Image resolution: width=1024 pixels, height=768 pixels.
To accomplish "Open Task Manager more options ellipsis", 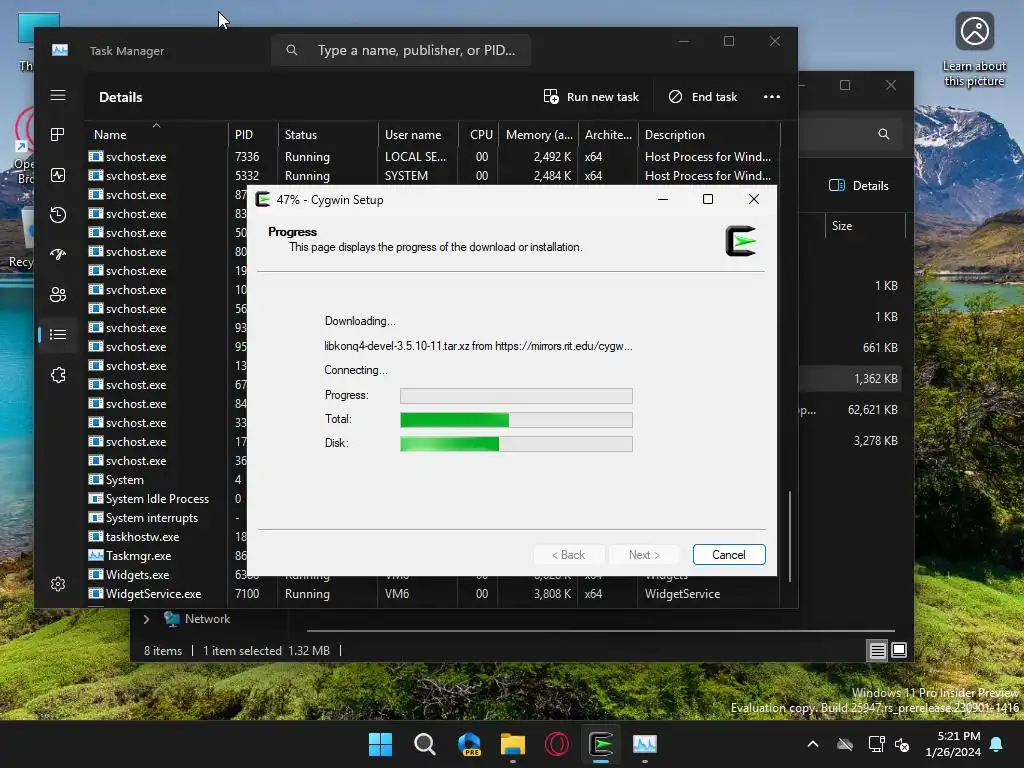I will pos(772,97).
